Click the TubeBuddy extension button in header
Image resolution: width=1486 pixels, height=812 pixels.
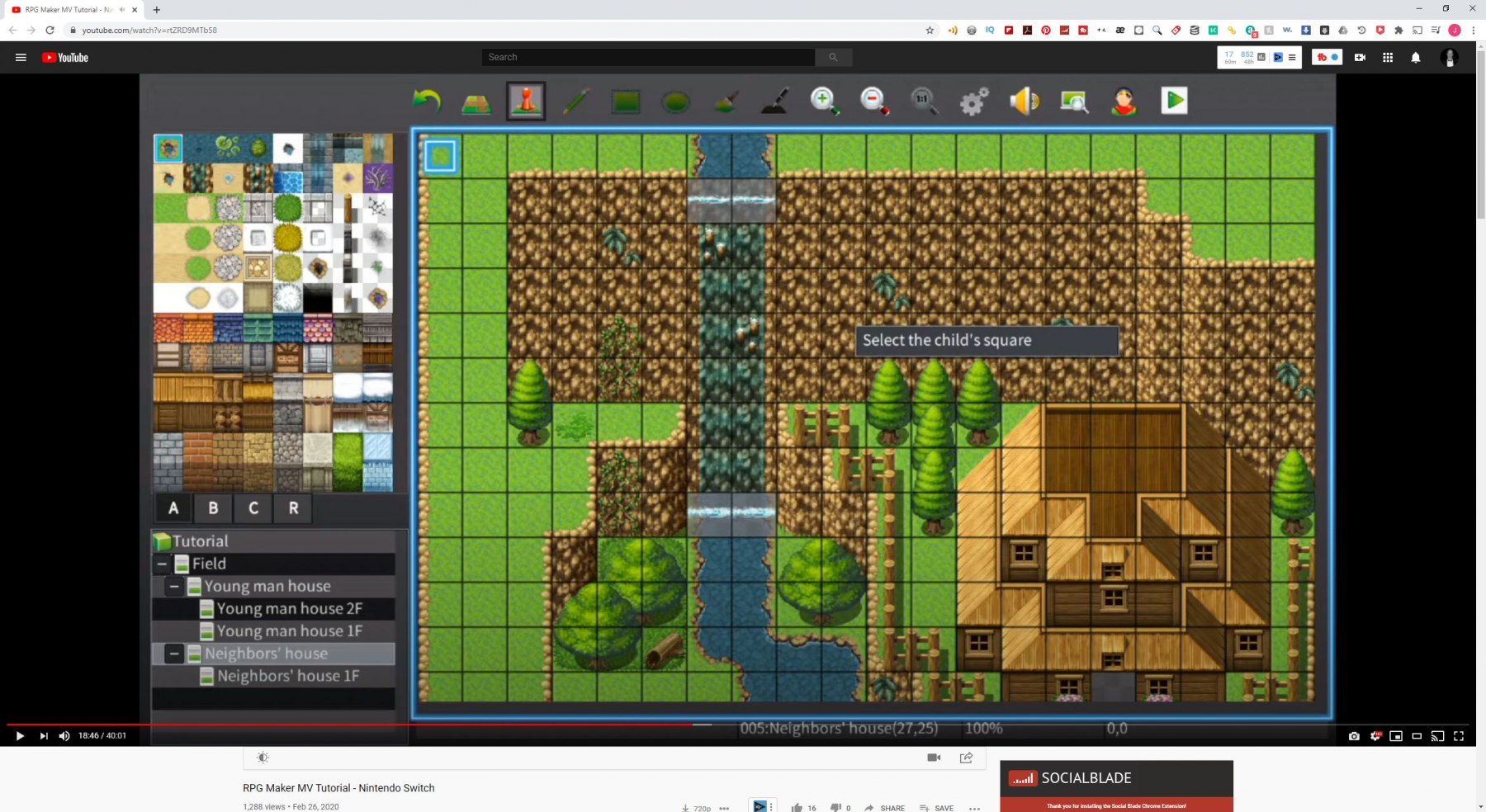coord(1327,57)
